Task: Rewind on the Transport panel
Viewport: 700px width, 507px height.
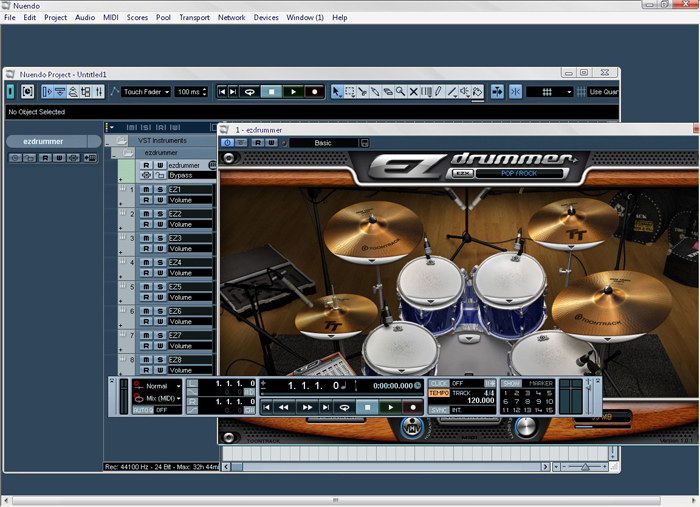Action: point(283,407)
